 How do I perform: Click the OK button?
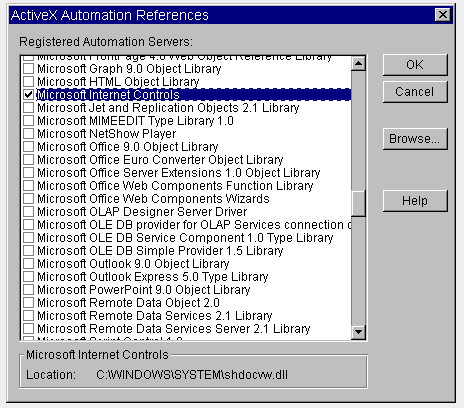click(415, 65)
